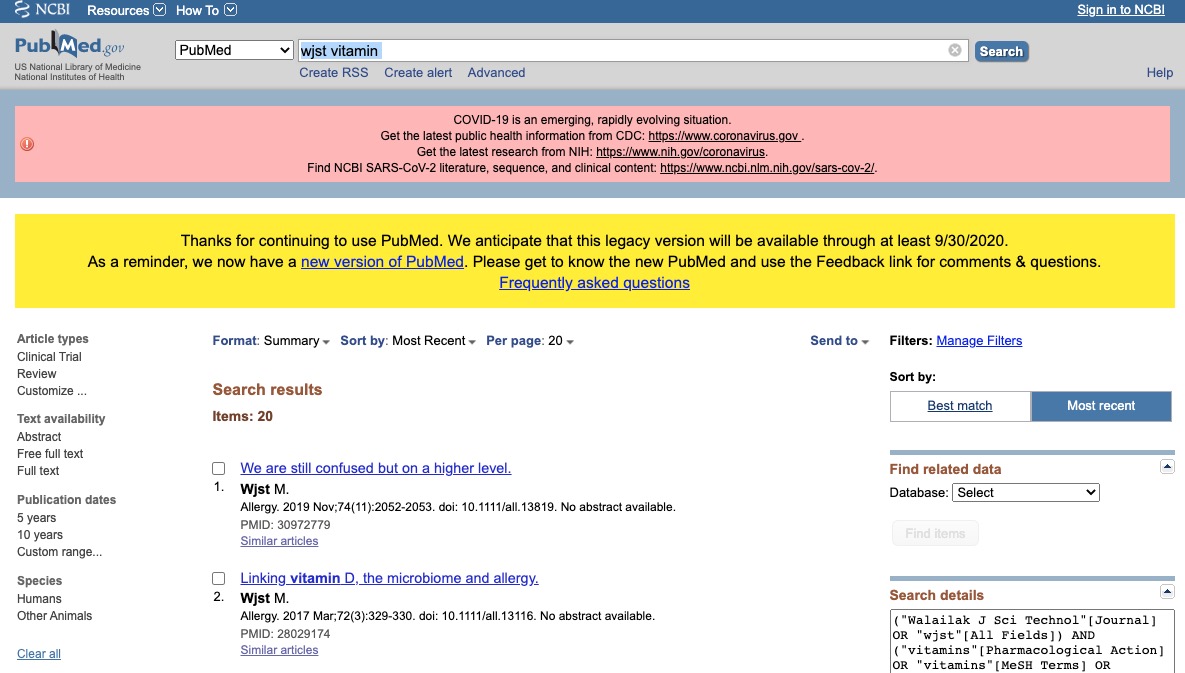1185x673 pixels.
Task: Open the Resources dropdown menu
Action: click(x=125, y=10)
